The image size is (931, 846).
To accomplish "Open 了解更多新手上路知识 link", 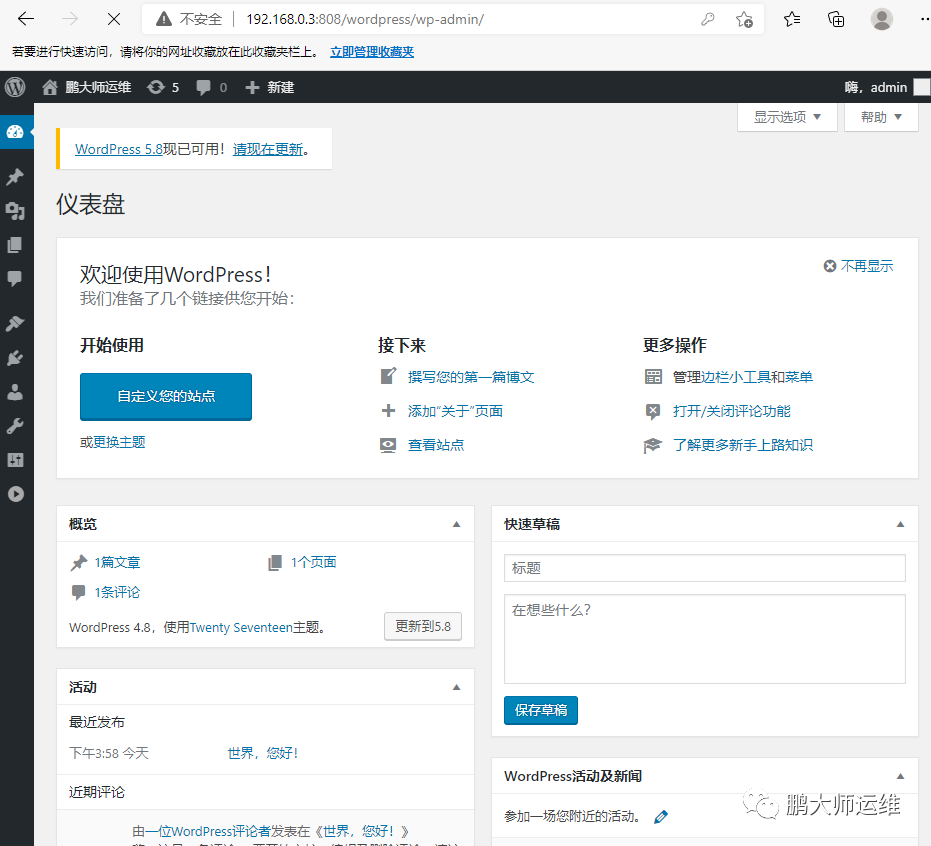I will click(x=743, y=445).
